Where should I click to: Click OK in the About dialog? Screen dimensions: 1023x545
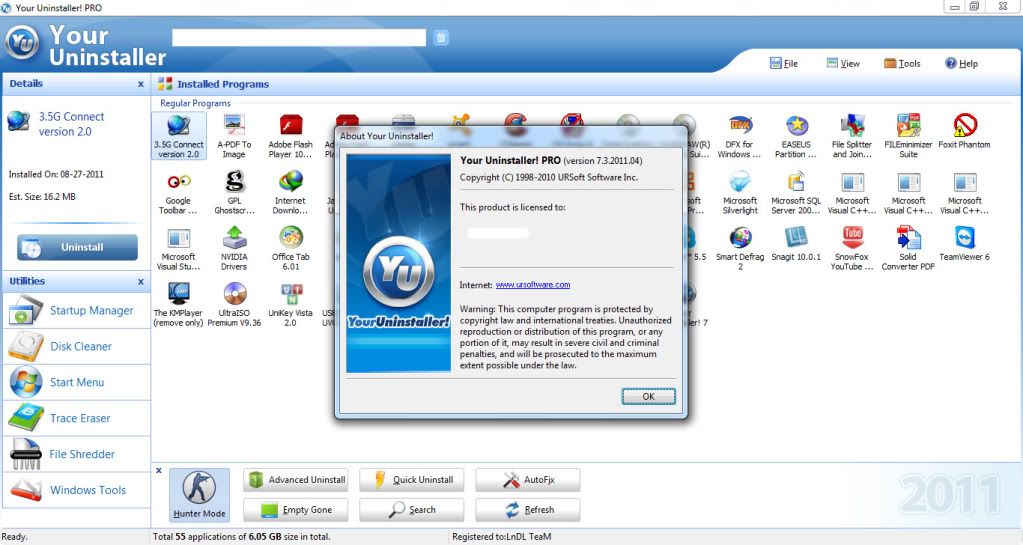[x=649, y=396]
